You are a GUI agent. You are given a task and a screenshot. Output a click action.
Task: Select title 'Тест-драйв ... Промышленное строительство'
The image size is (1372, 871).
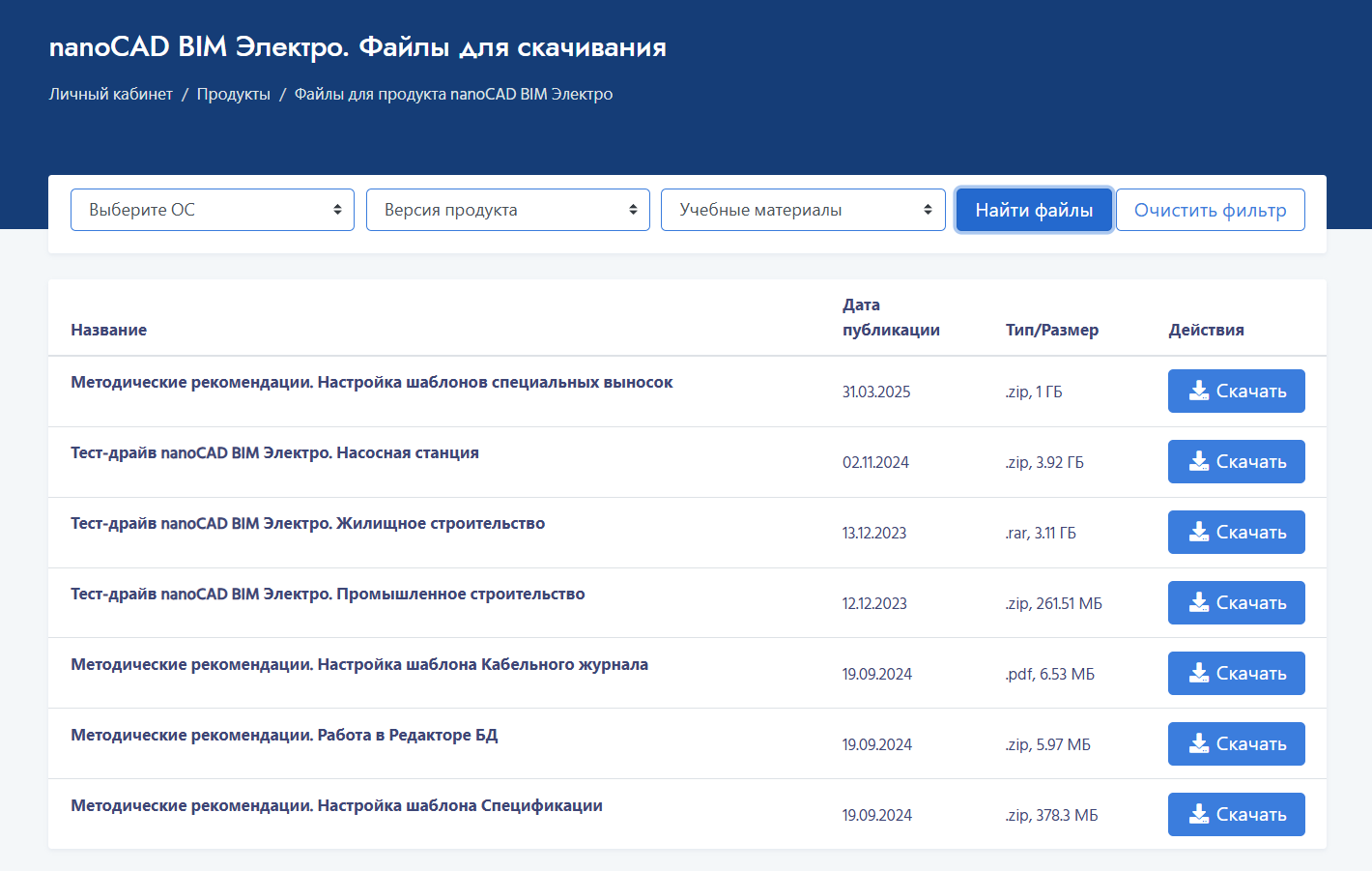[328, 594]
